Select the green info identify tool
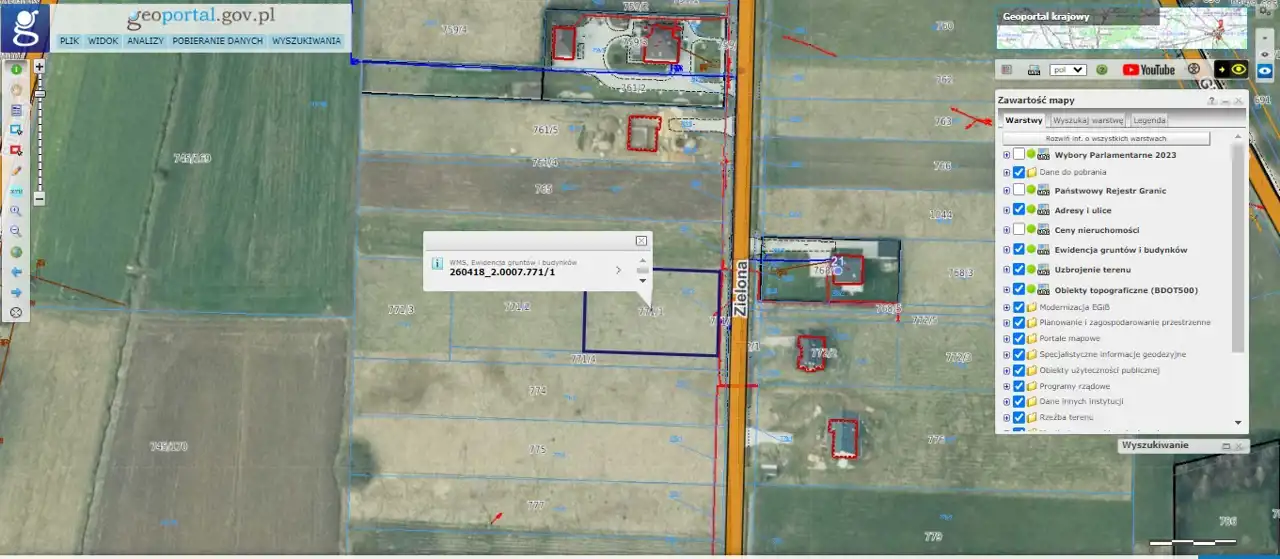1280x559 pixels. coord(16,70)
